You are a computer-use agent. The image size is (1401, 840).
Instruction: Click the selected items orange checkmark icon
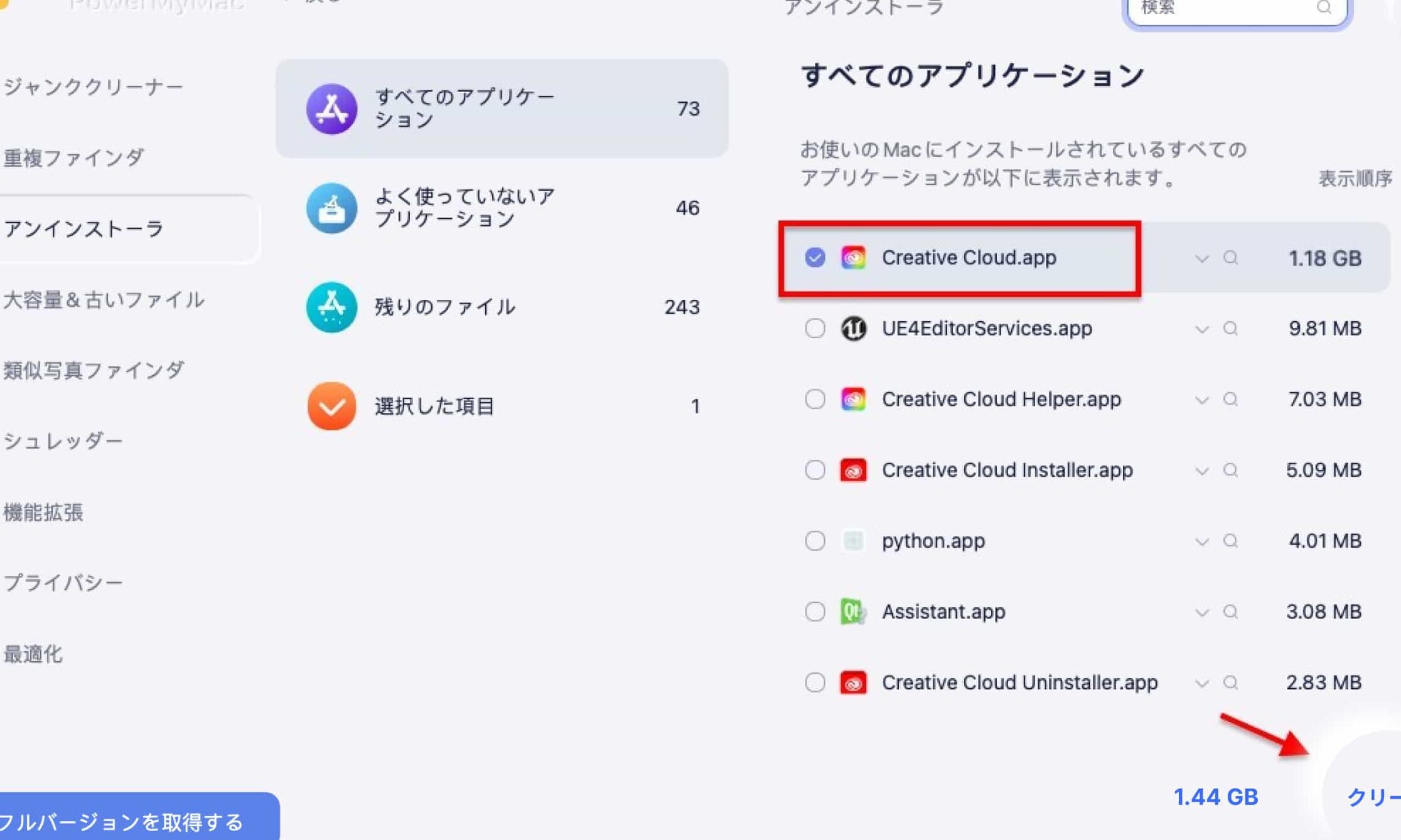331,406
